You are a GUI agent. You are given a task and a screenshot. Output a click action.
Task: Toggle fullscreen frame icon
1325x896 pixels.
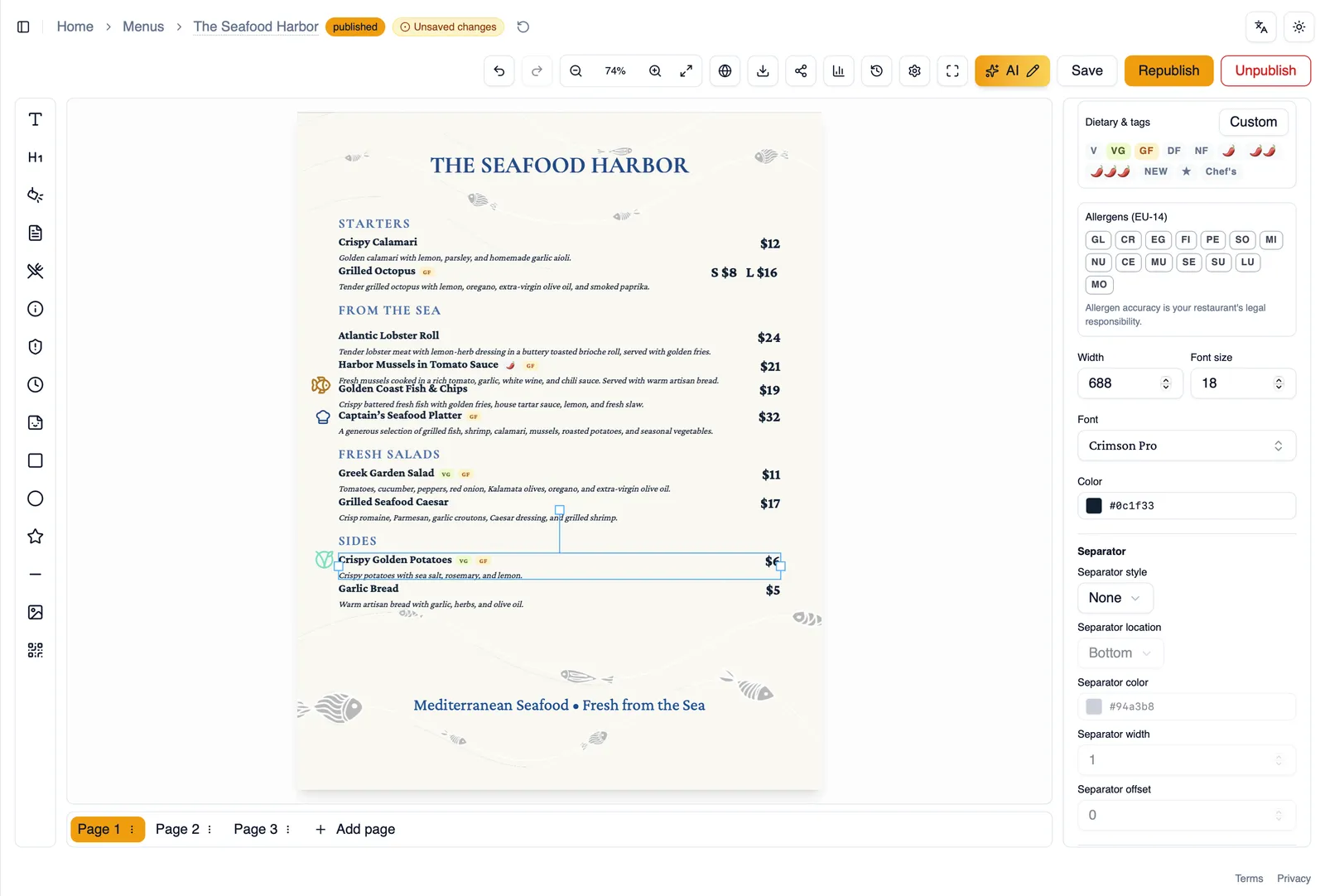(952, 71)
